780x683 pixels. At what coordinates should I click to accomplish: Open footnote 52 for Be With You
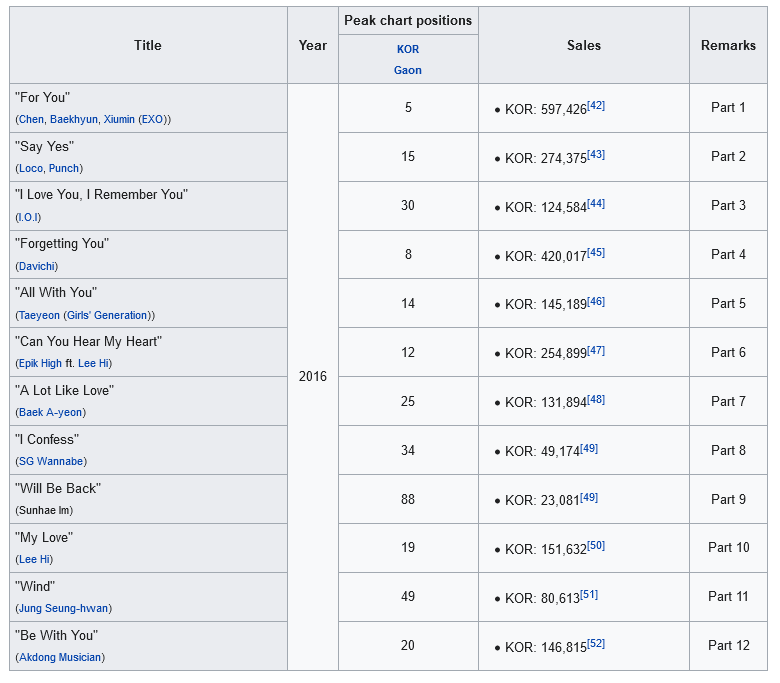pyautogui.click(x=596, y=643)
